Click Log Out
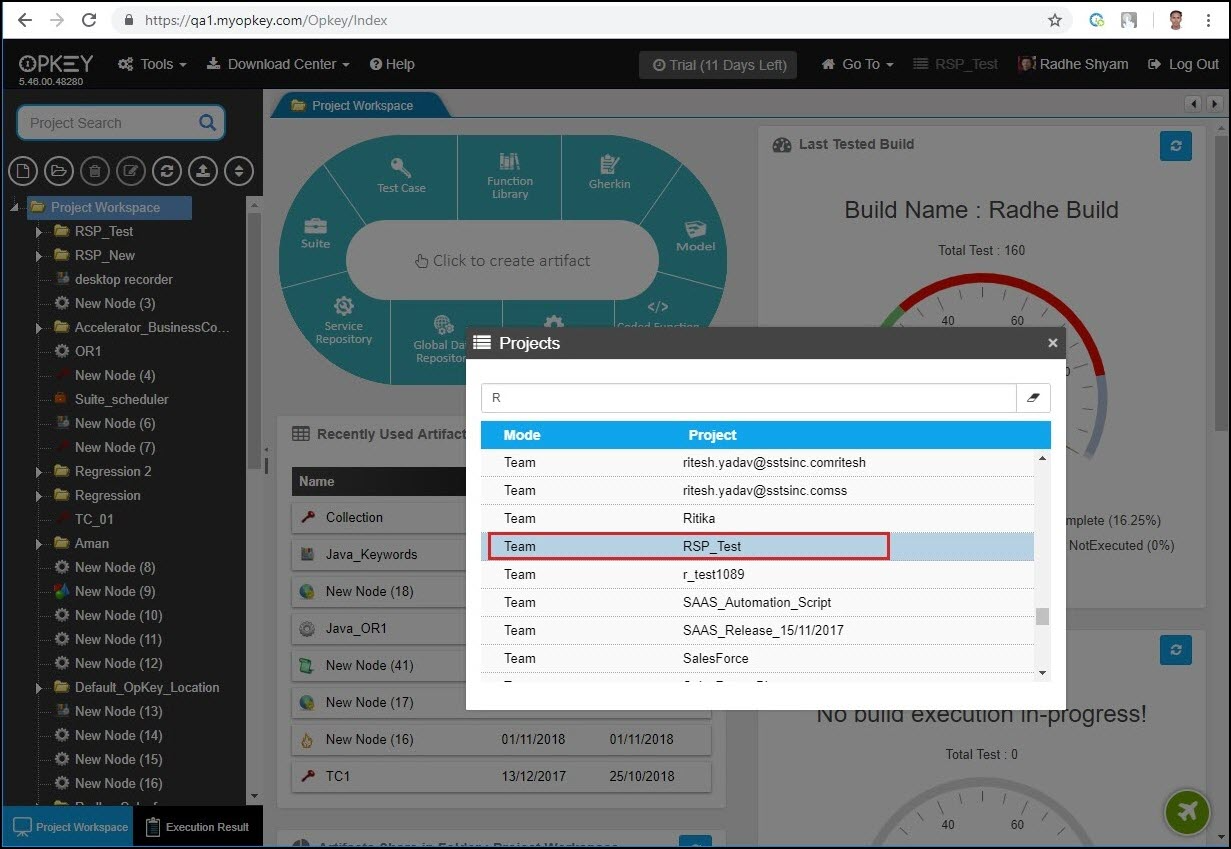Screen dimensions: 1231x849 (1184, 64)
